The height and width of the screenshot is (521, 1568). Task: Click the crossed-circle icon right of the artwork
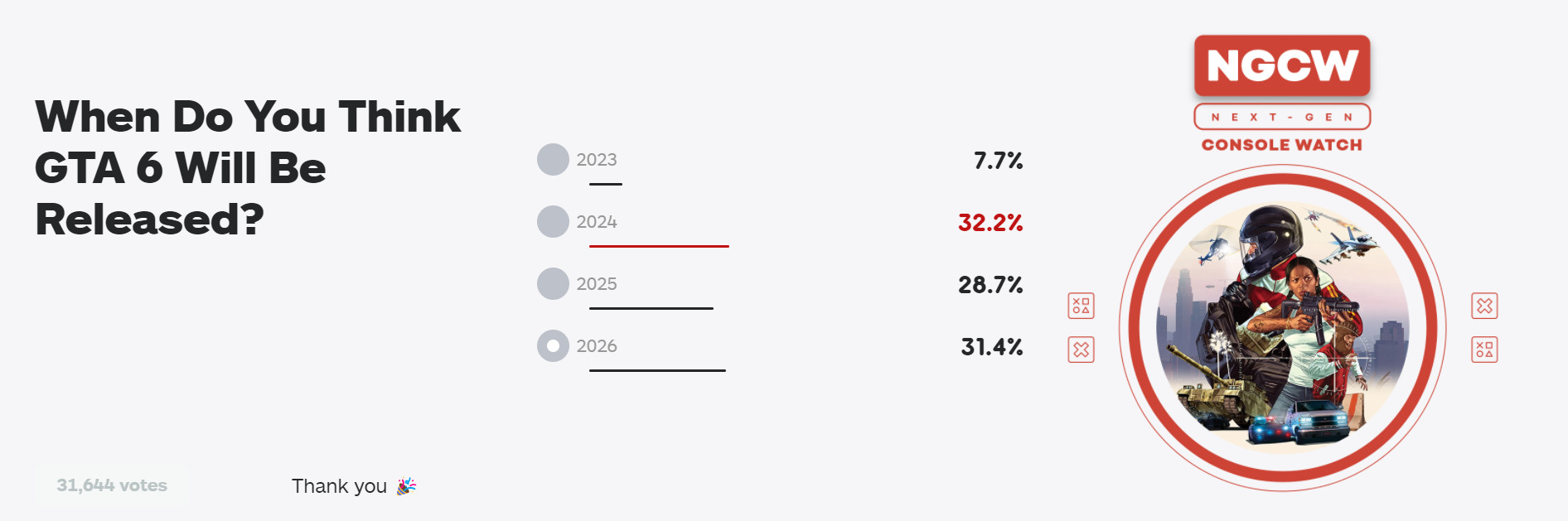[1484, 306]
